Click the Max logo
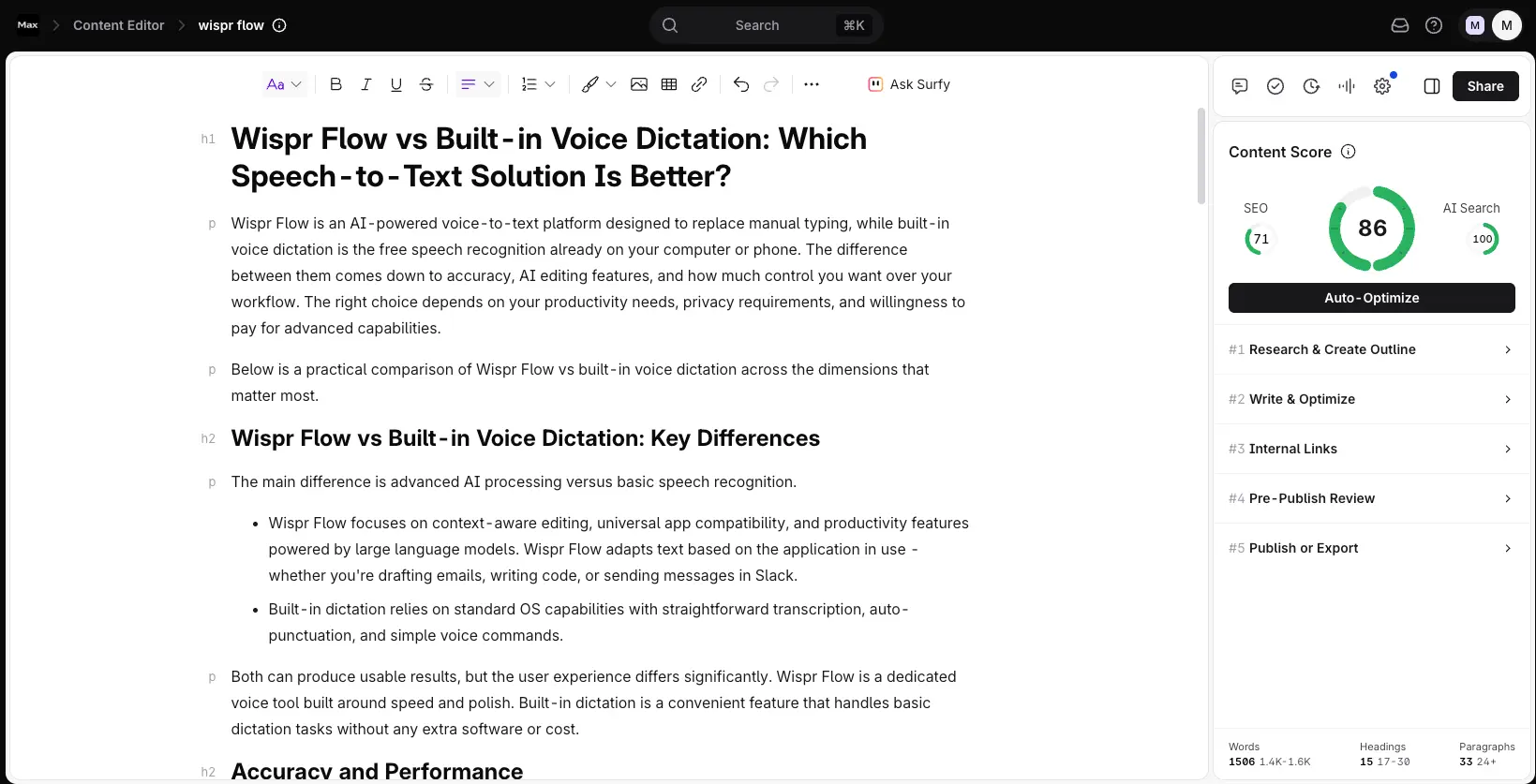This screenshot has width=1536, height=784. (x=28, y=25)
